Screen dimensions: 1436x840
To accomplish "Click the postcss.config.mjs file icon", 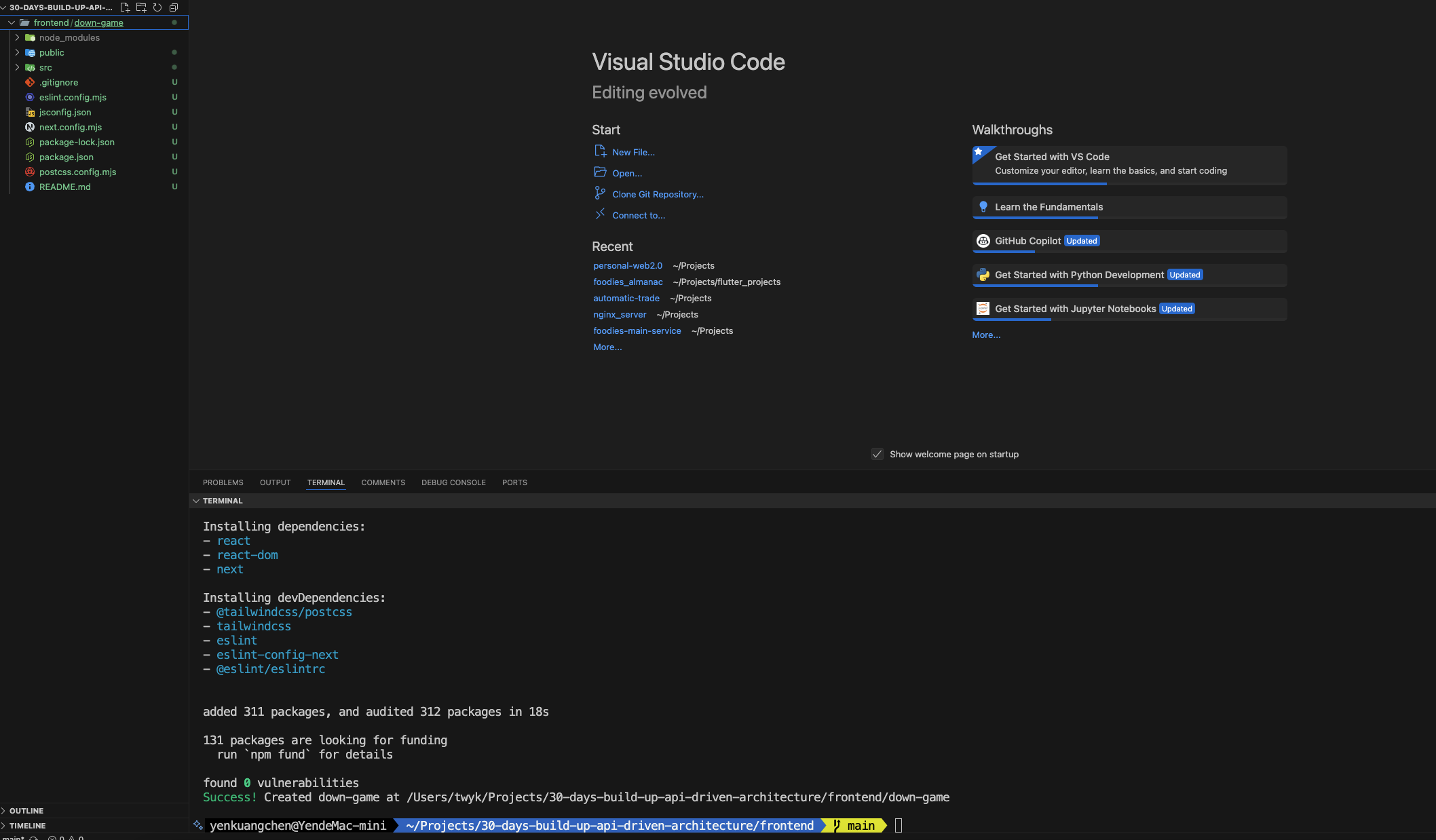I will pyautogui.click(x=30, y=172).
